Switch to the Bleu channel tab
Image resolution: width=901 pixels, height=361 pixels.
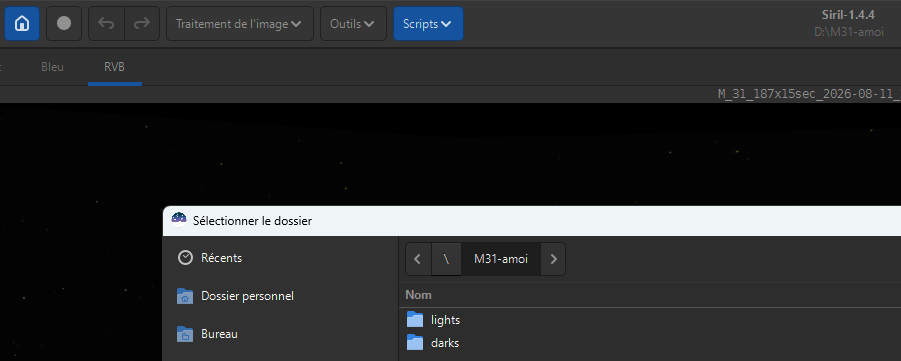point(52,67)
